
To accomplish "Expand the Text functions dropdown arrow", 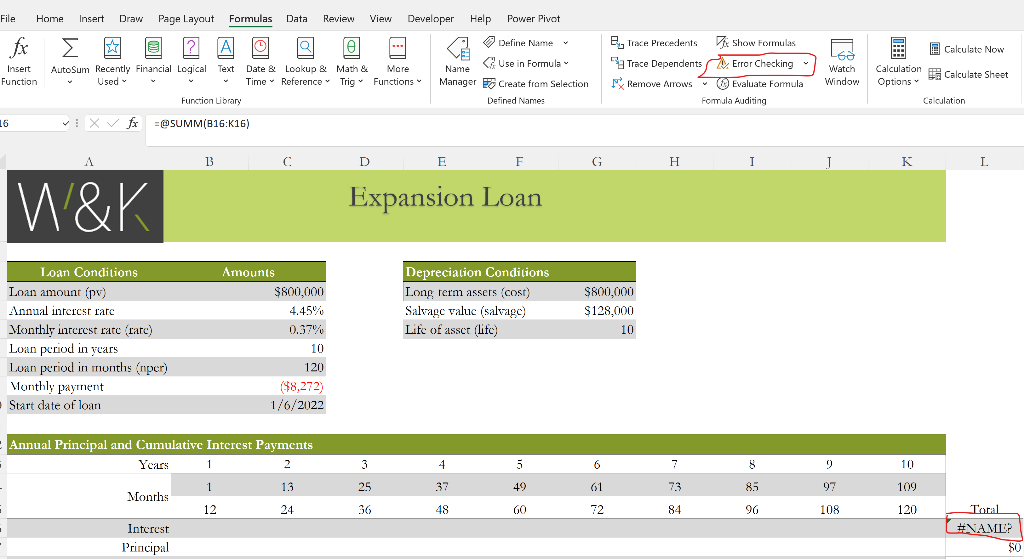I will 225,82.
